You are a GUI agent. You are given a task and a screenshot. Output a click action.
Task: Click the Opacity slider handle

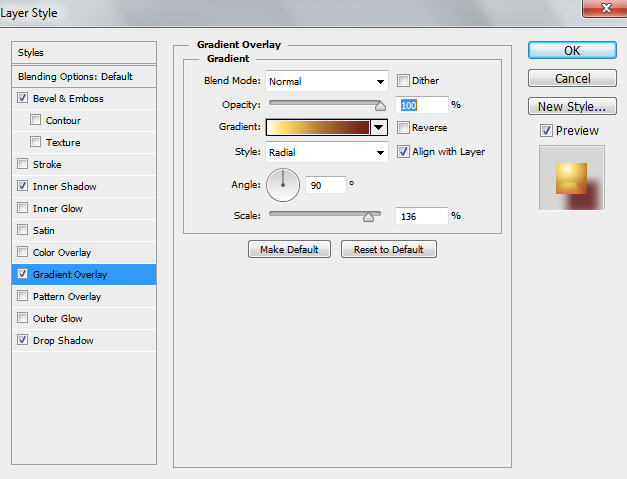coord(380,106)
